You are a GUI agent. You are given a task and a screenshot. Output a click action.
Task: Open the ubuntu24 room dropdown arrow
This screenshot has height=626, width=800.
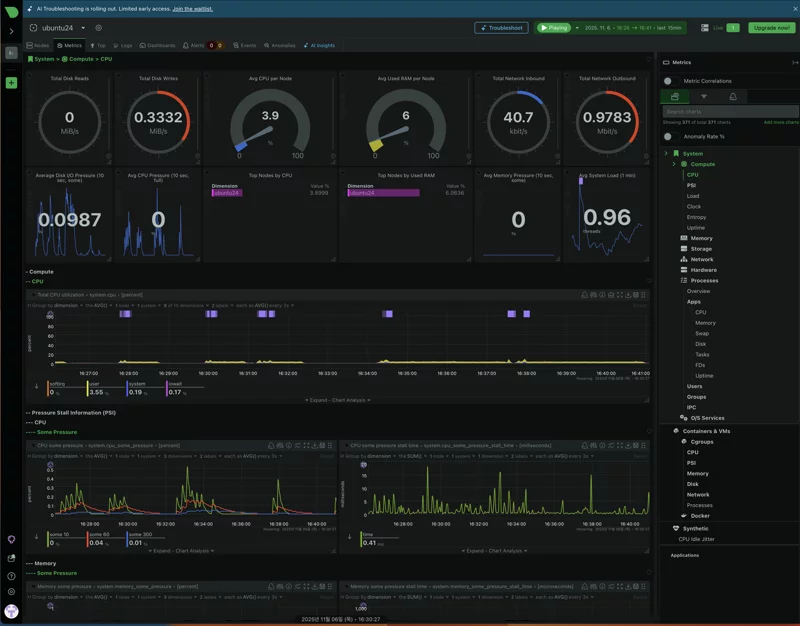point(83,28)
